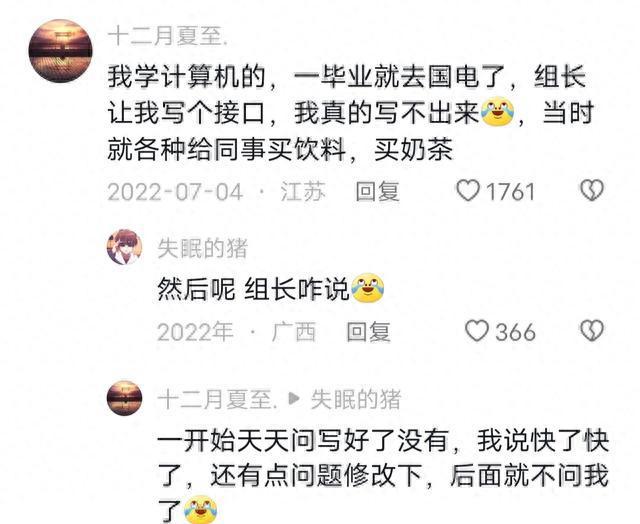Click the crying-laughing emoji after 写不出来
Screen dimensions: 640x524
point(498,111)
